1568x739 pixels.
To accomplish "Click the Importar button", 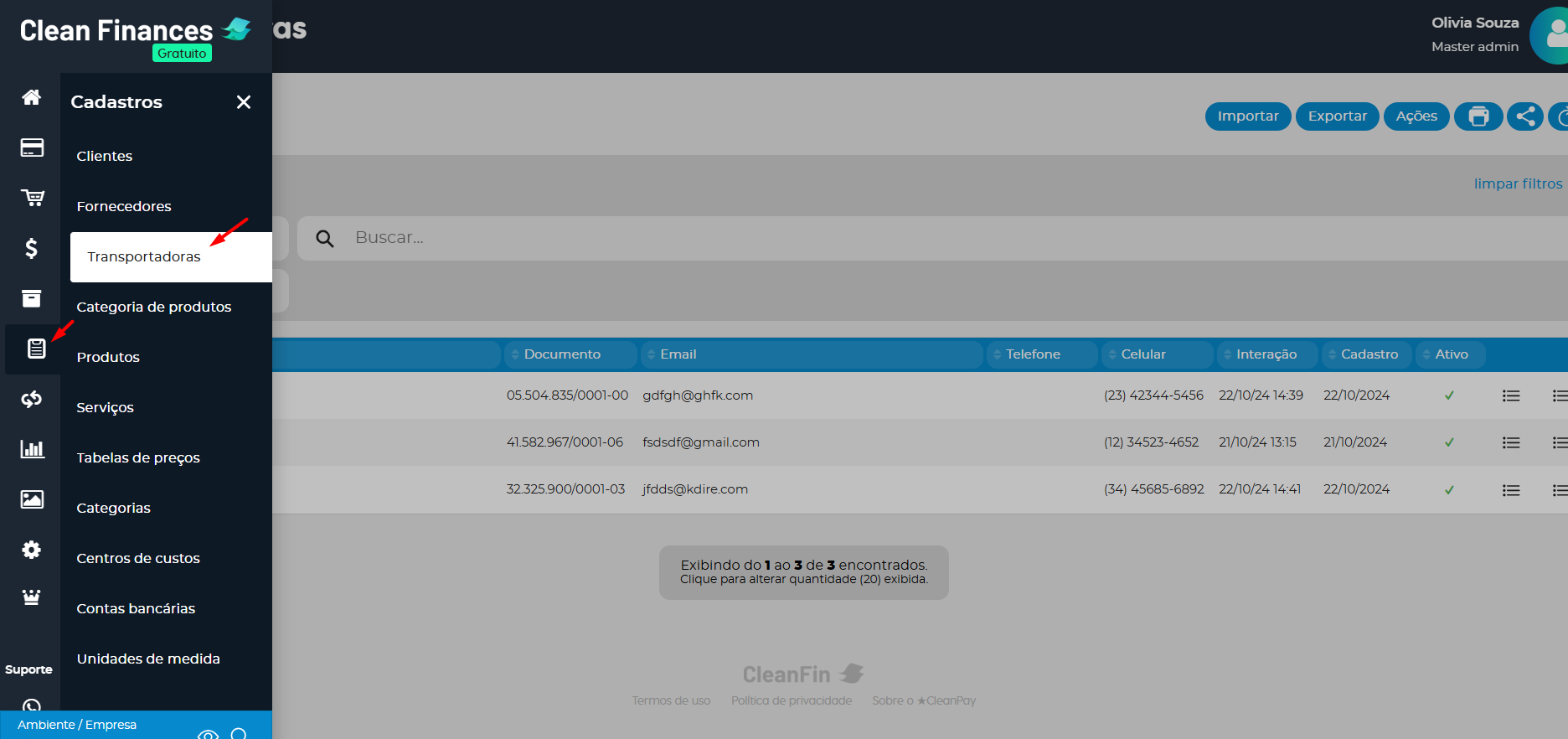I will 1247,116.
